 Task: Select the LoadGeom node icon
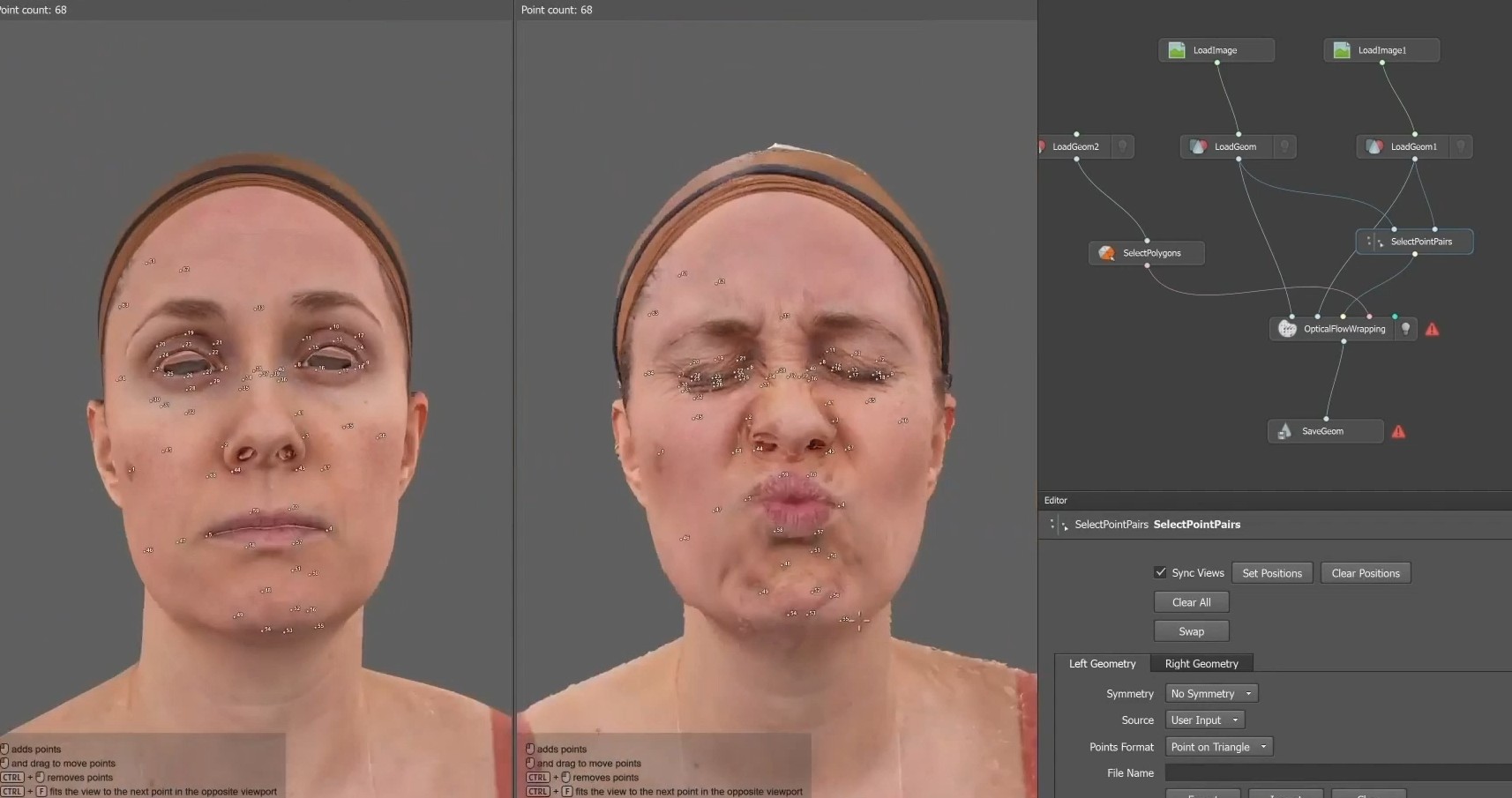click(x=1198, y=146)
